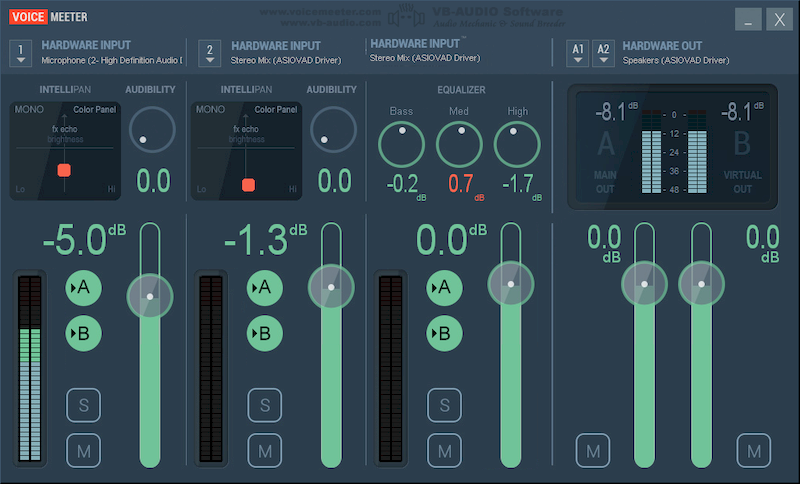The height and width of the screenshot is (484, 800).
Task: Click the VB-Audio speaker logo icon
Action: pyautogui.click(x=406, y=17)
